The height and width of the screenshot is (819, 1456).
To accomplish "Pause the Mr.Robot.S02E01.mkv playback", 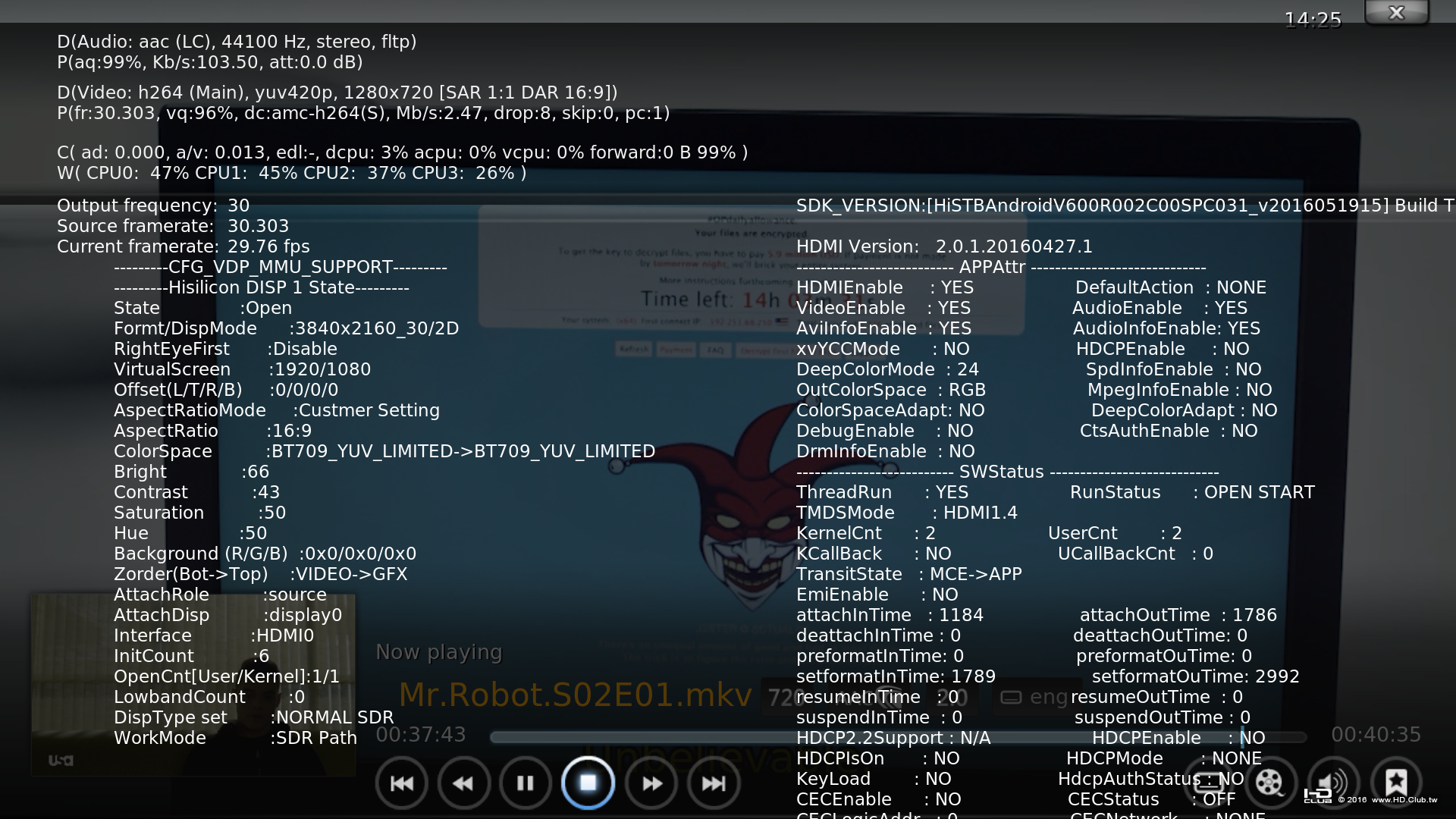I will pyautogui.click(x=526, y=783).
